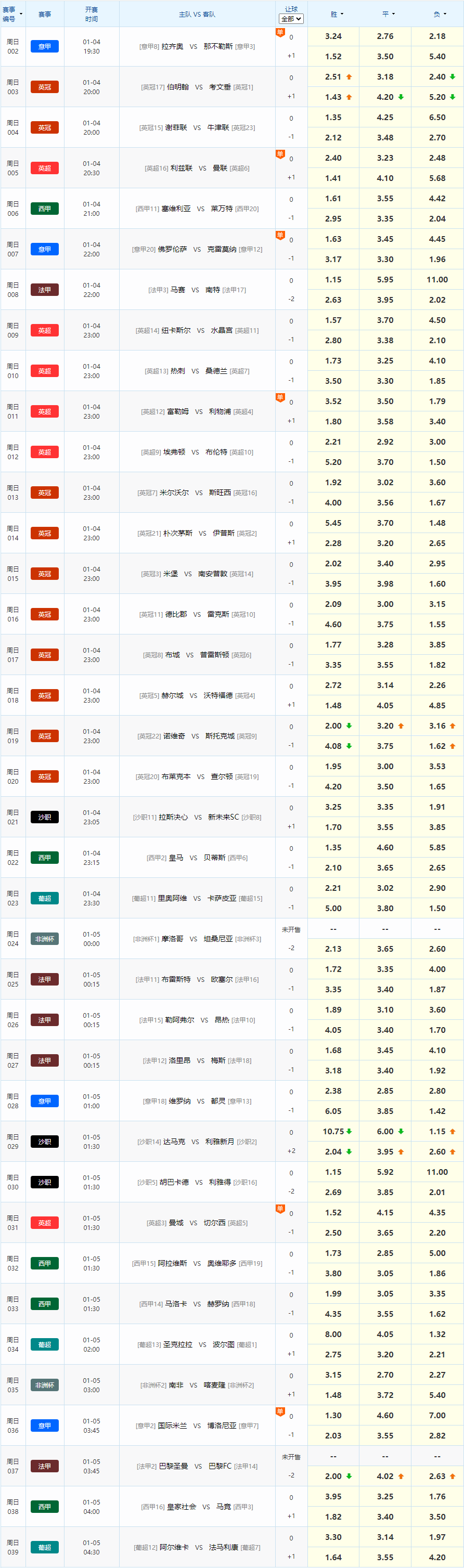Click the 西甲 league badge on match 006
This screenshot has width=464, height=1568.
tap(44, 209)
